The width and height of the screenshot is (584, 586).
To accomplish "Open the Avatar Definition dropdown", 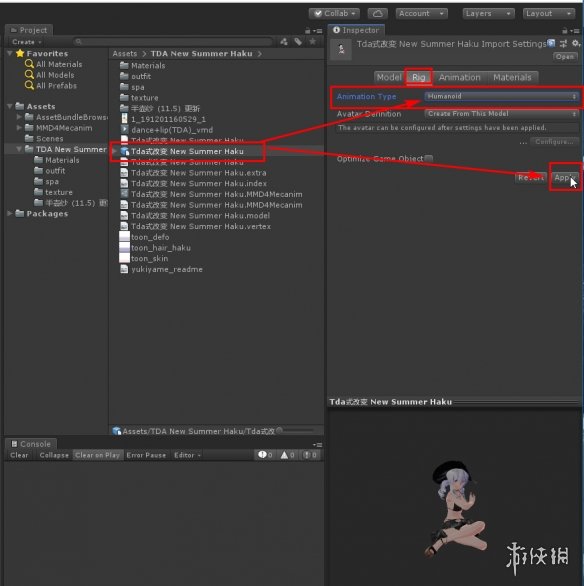I will (x=501, y=114).
